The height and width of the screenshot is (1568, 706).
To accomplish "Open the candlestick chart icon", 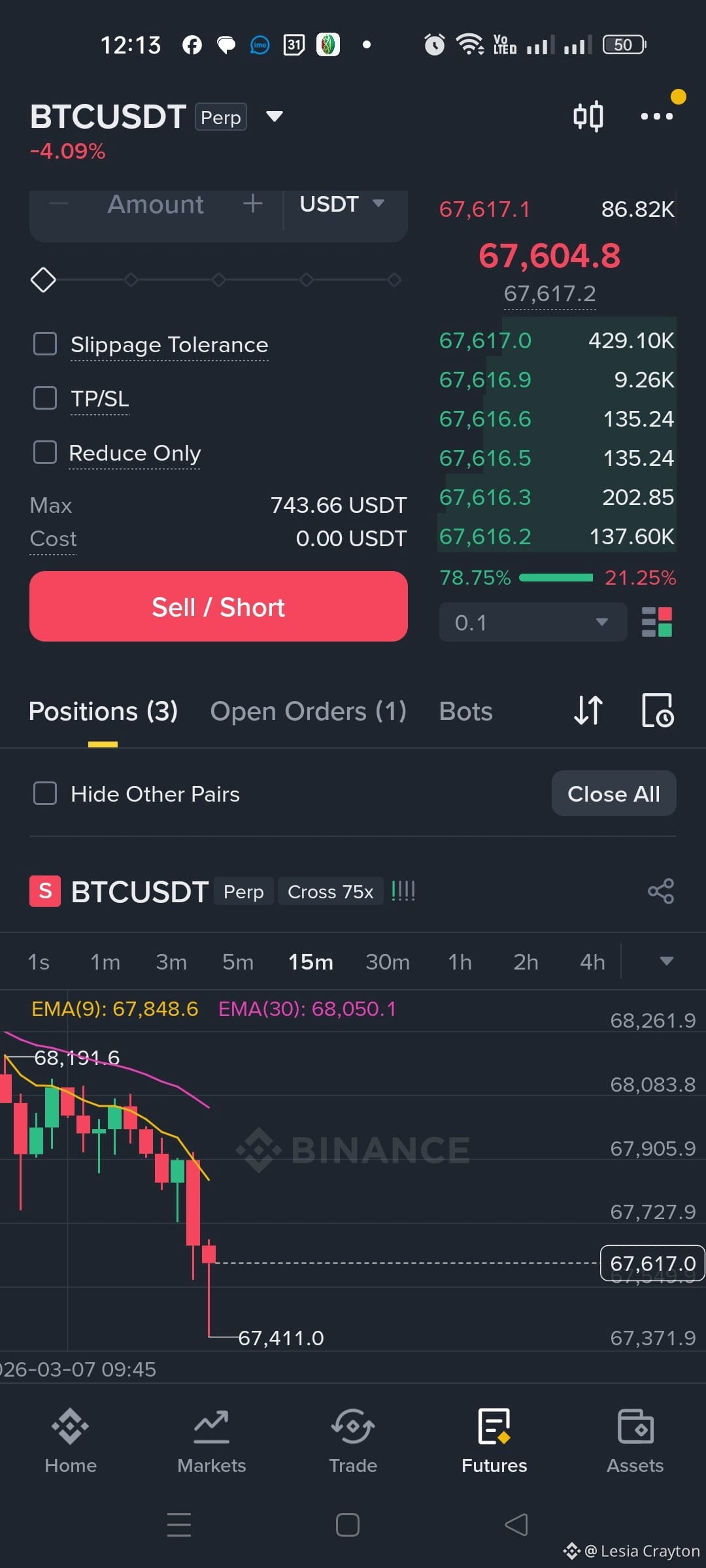I will (588, 116).
